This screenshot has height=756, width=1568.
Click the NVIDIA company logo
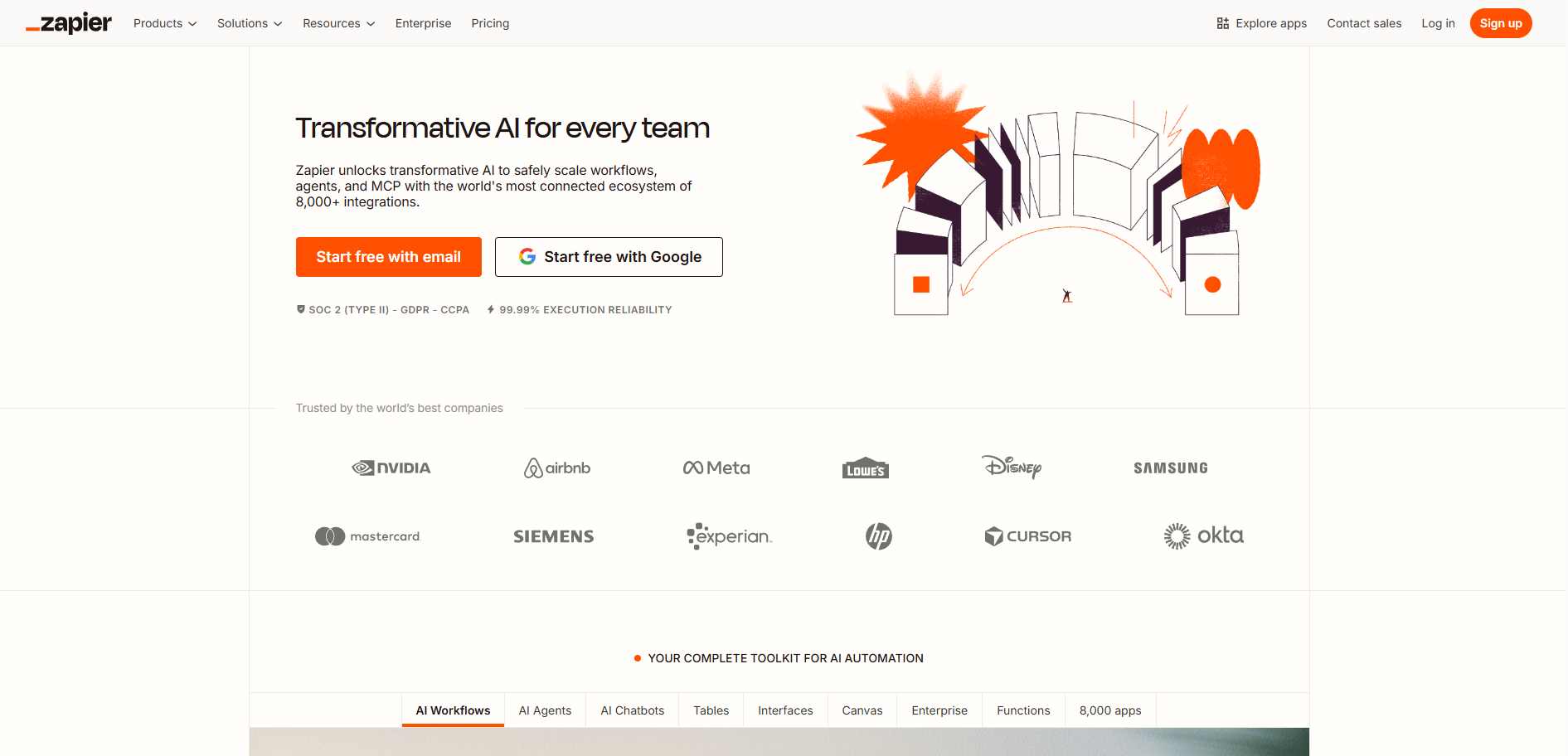click(x=391, y=468)
